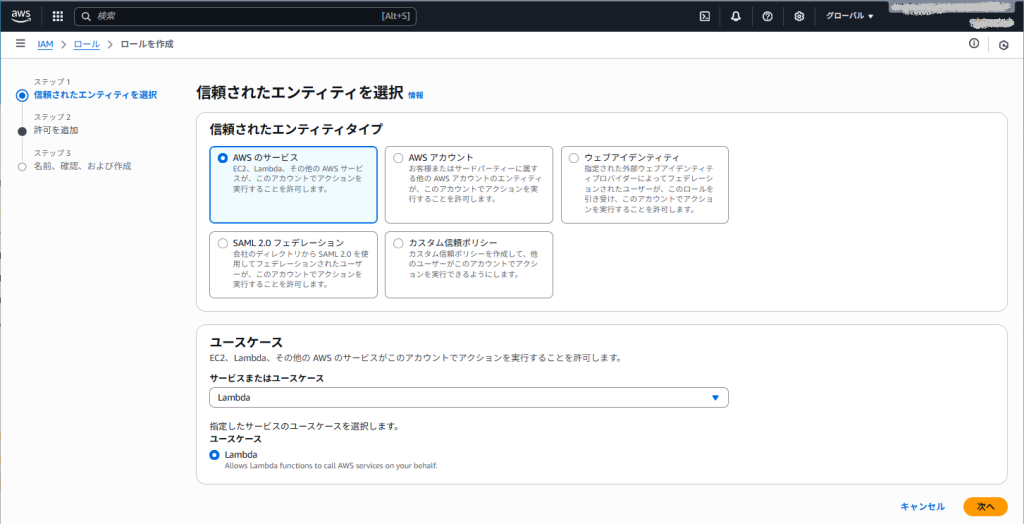This screenshot has height=524, width=1024.
Task: Open the notifications bell icon
Action: (736, 16)
